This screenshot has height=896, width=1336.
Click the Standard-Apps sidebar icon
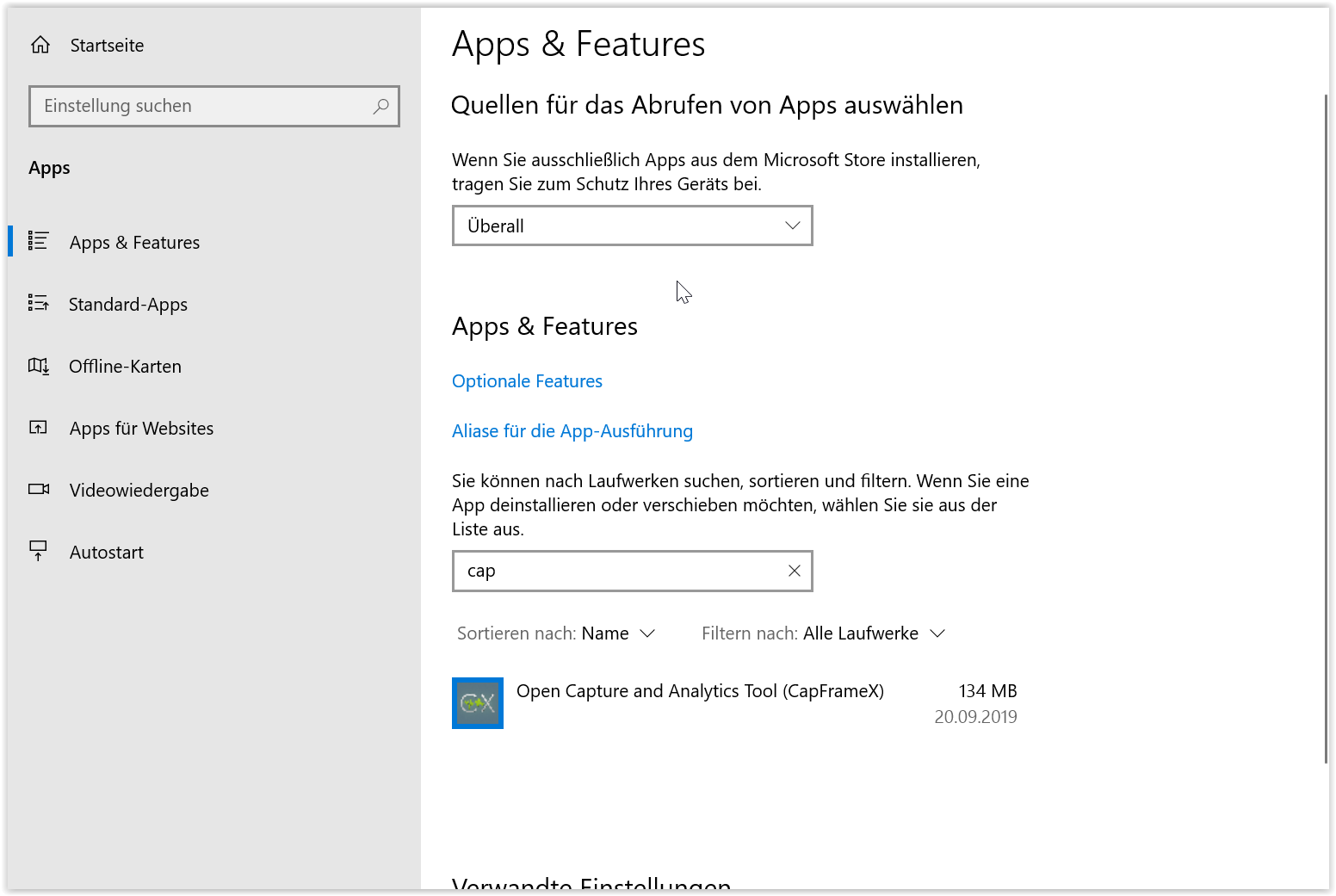point(39,303)
